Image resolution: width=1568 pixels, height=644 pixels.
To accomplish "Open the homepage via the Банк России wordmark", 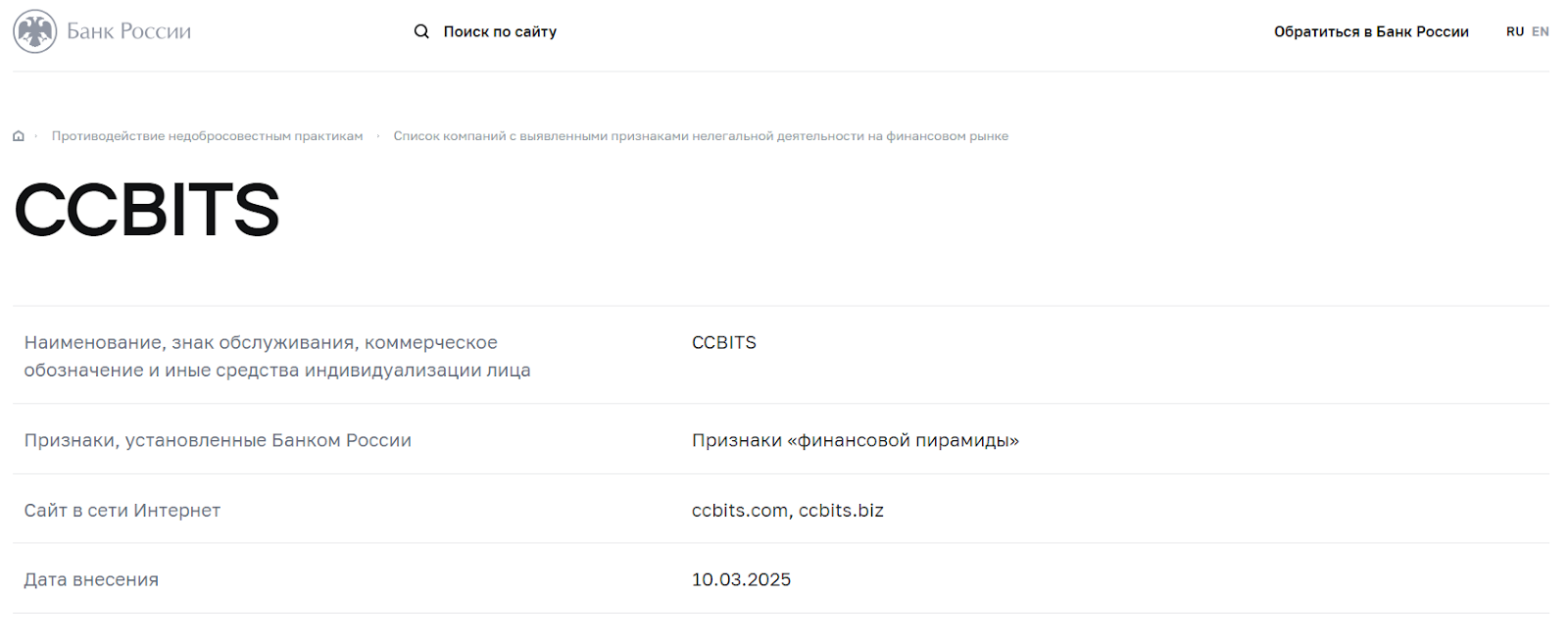I will point(128,31).
